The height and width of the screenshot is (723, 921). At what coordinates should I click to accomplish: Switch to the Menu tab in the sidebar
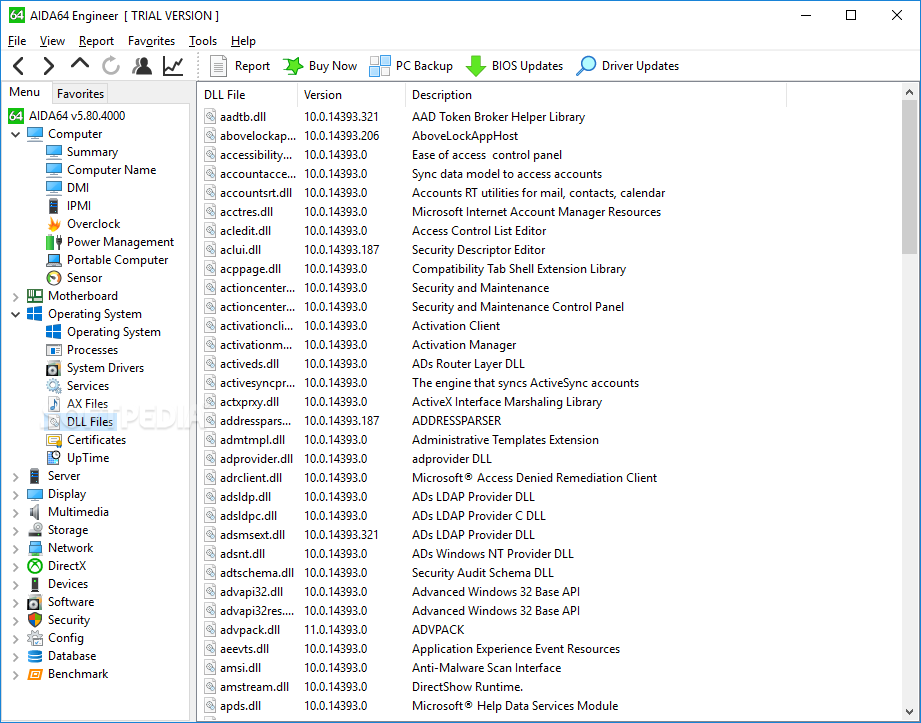[x=25, y=92]
